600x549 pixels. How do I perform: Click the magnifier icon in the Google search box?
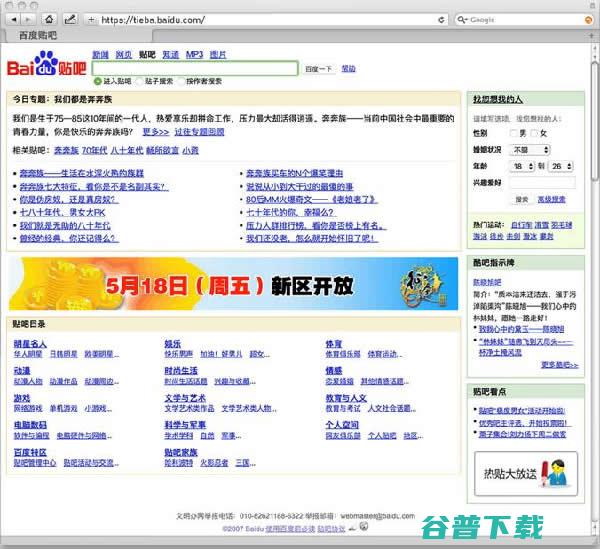pyautogui.click(x=462, y=20)
